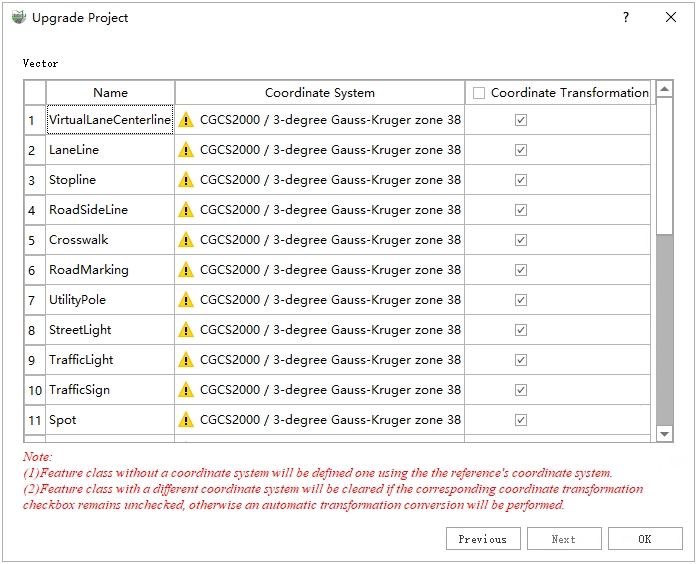
Task: Select the RoadMarking name cell
Action: pos(110,270)
